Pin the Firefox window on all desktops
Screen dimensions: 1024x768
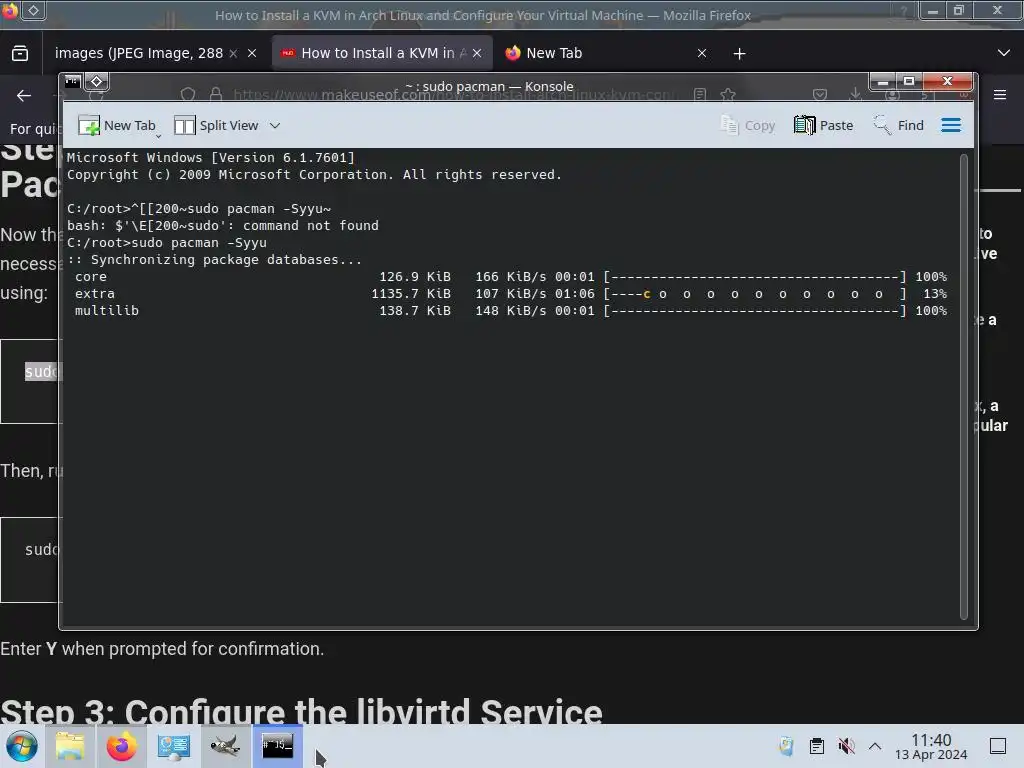pos(34,10)
